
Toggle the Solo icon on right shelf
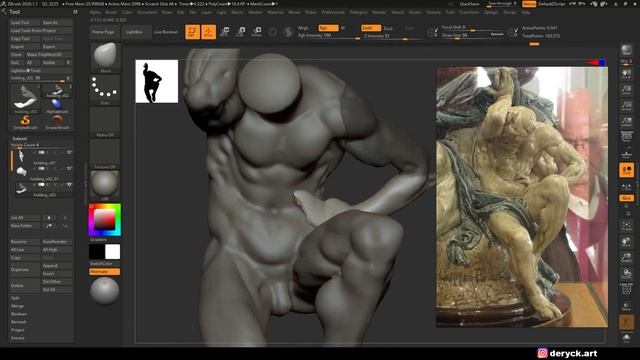click(x=626, y=338)
